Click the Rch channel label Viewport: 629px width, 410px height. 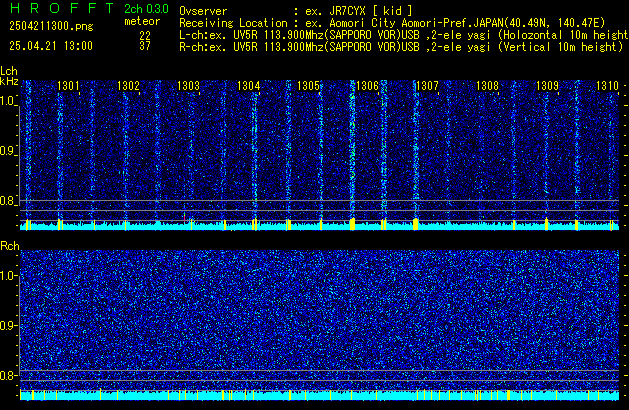tap(10, 246)
